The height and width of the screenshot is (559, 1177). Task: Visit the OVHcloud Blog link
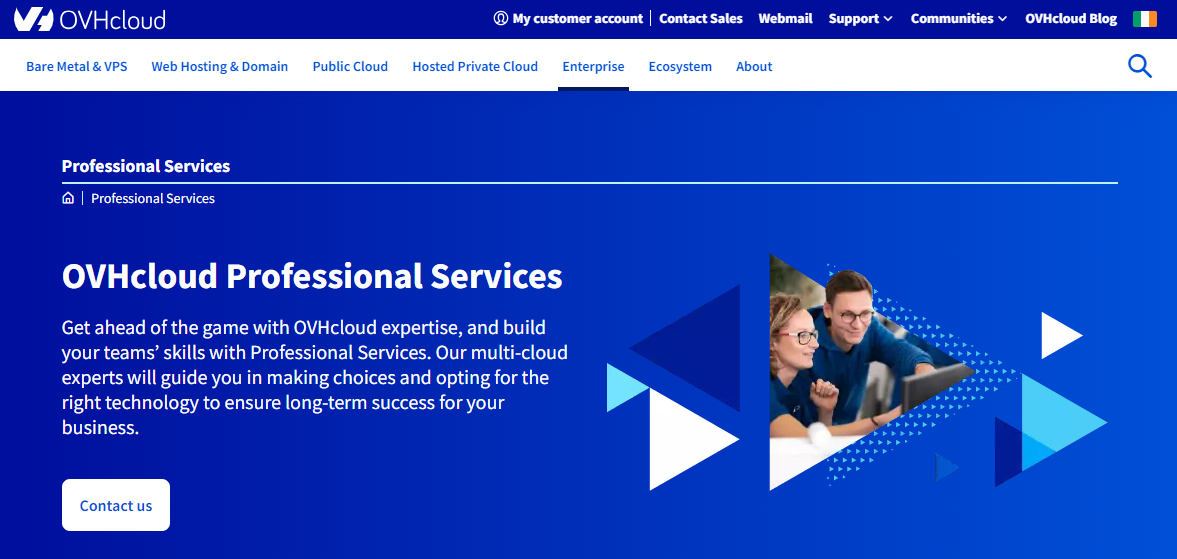1071,19
